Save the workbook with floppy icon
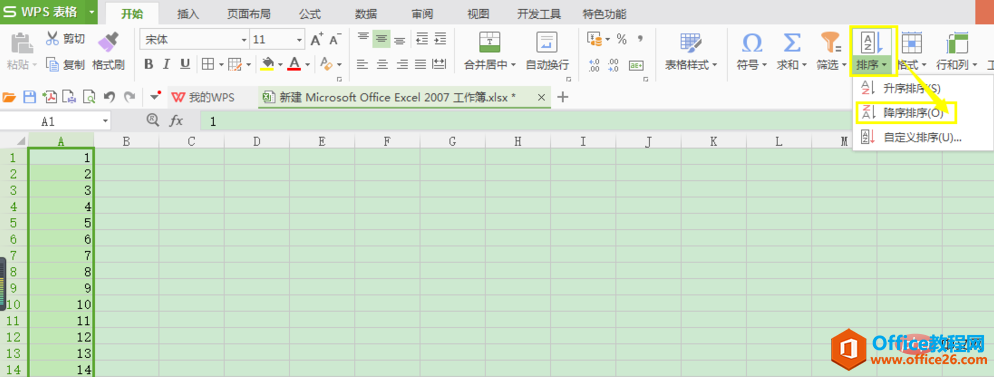This screenshot has width=994, height=377. click(x=29, y=97)
